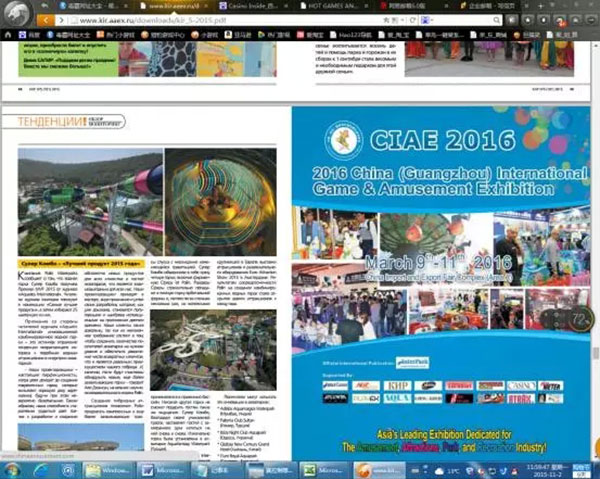Click the first toolbar extension icon after search box

tap(512, 20)
